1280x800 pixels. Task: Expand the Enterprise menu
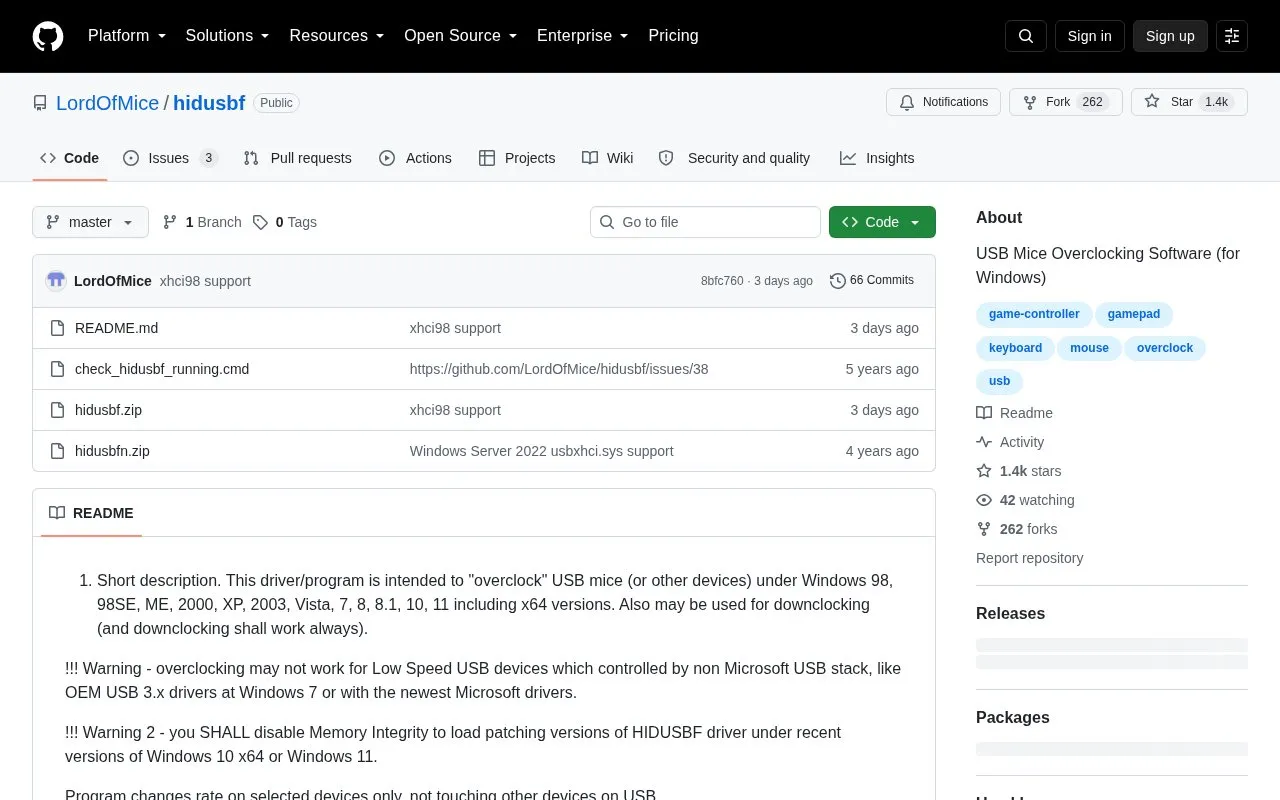click(583, 36)
